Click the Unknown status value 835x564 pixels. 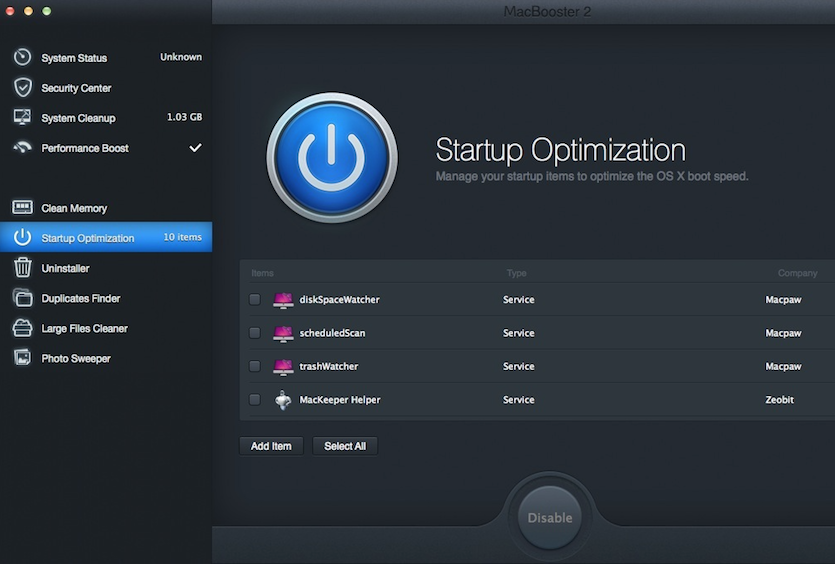(x=181, y=56)
